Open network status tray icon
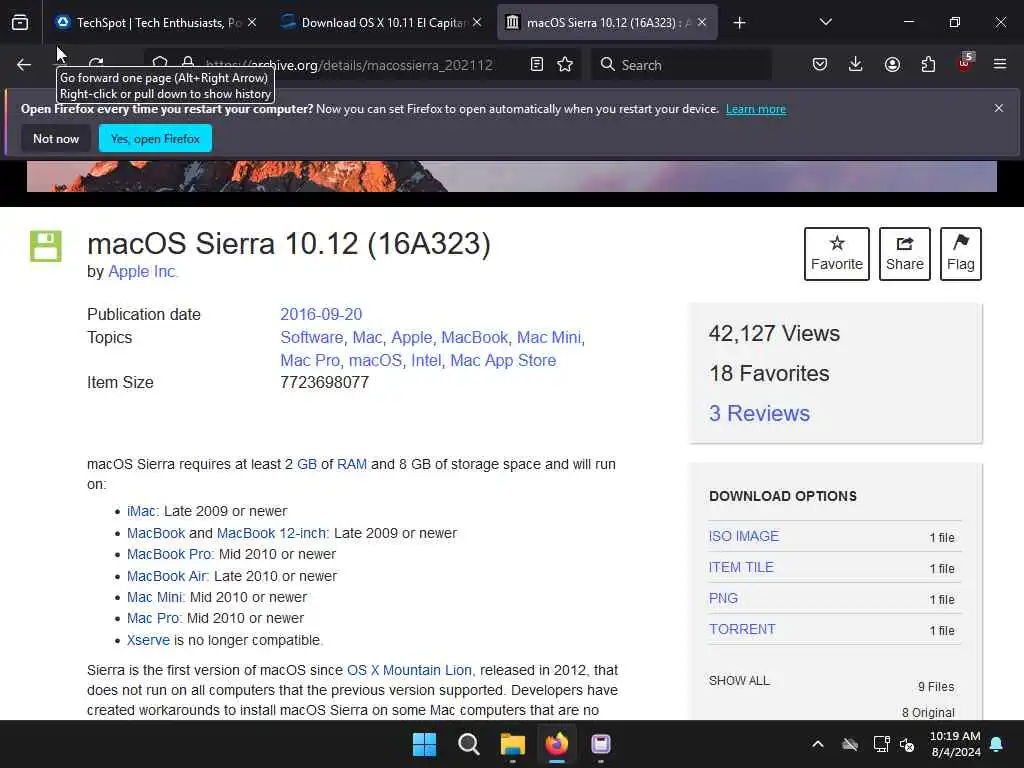Viewport: 1024px width, 768px height. point(881,744)
